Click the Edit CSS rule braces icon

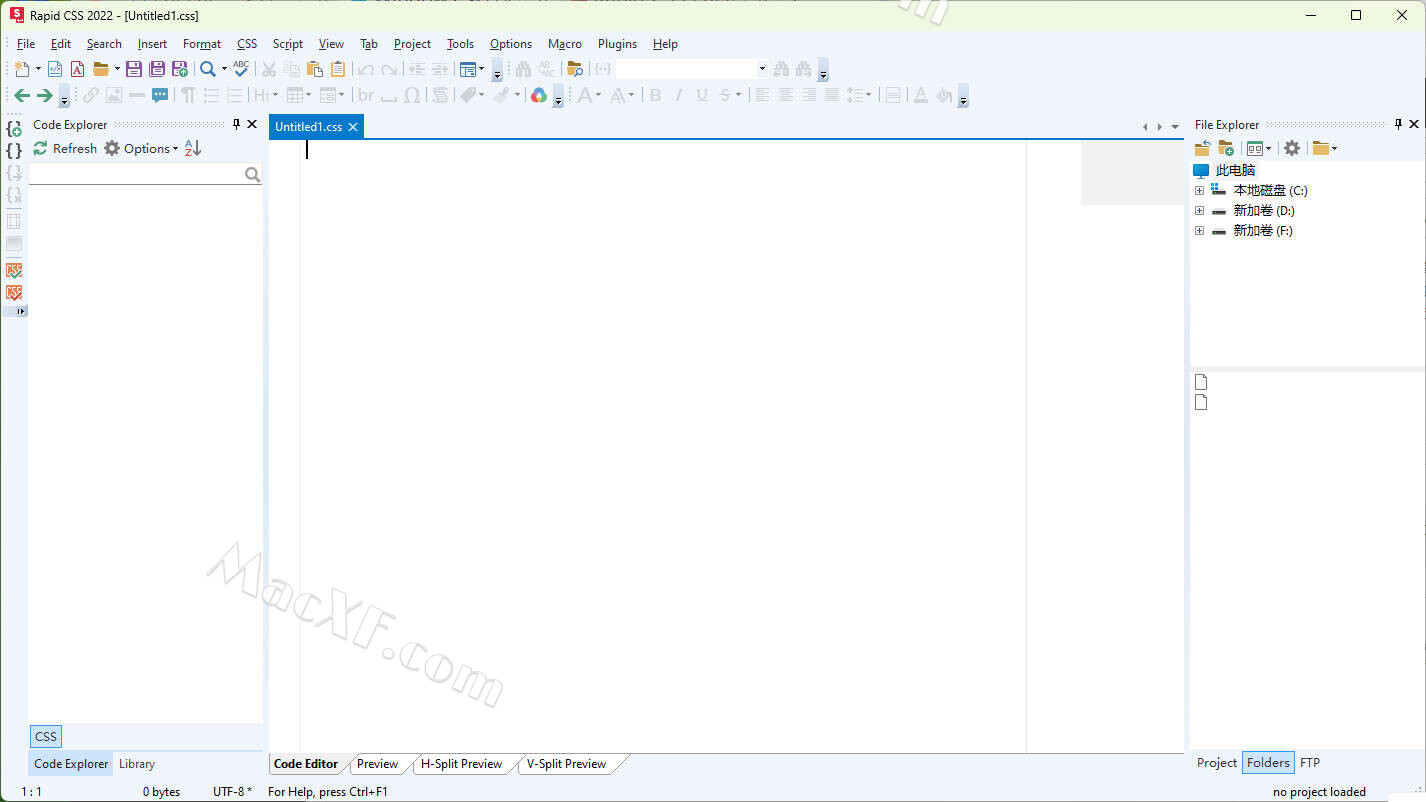(x=14, y=150)
